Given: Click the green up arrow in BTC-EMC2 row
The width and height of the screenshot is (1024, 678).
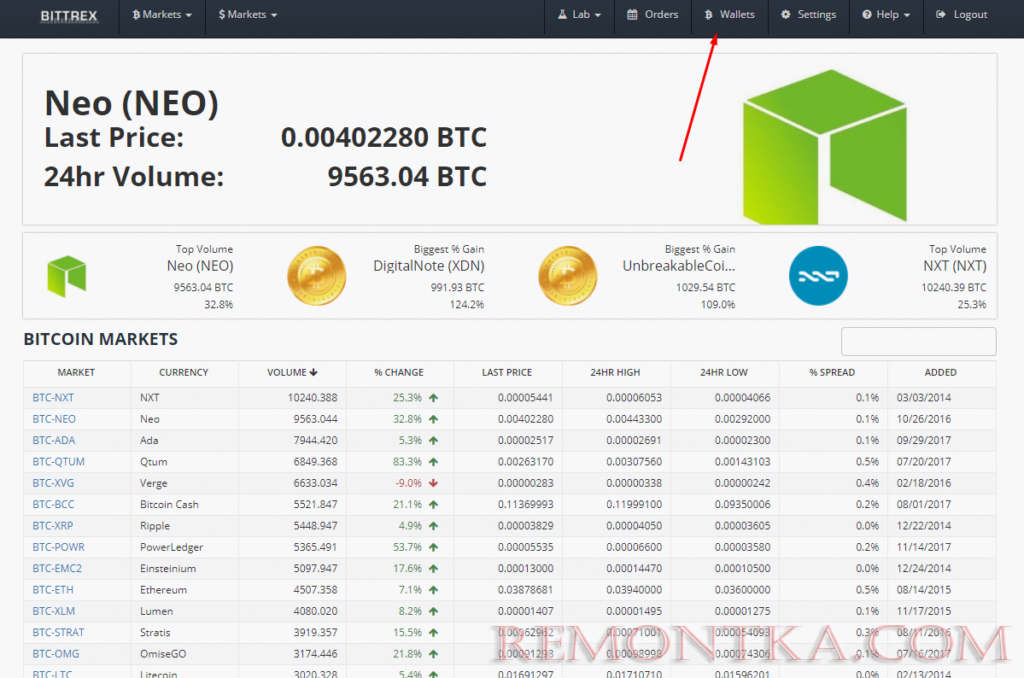Looking at the screenshot, I should tap(433, 568).
